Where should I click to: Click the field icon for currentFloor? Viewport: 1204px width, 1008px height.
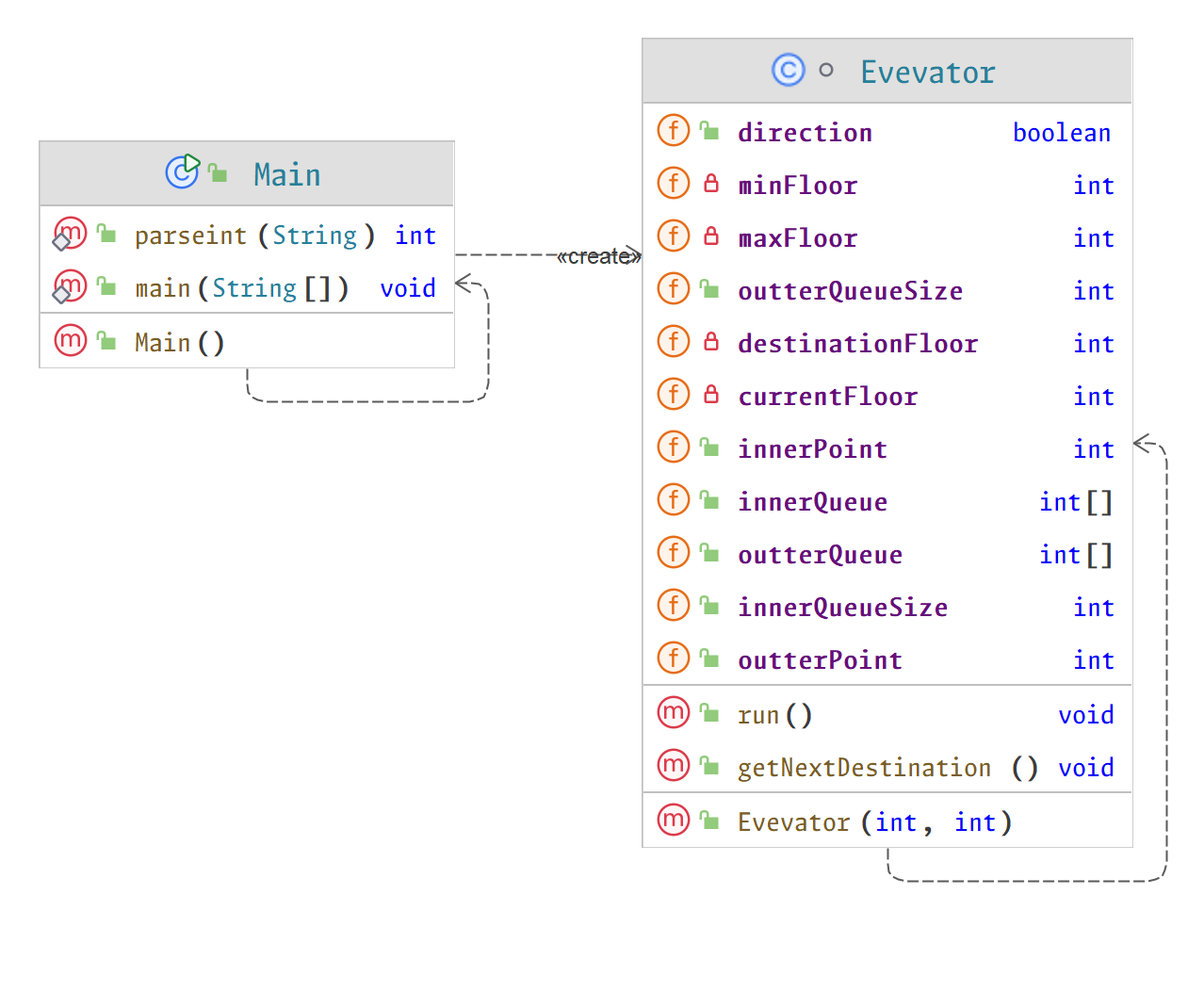(674, 394)
